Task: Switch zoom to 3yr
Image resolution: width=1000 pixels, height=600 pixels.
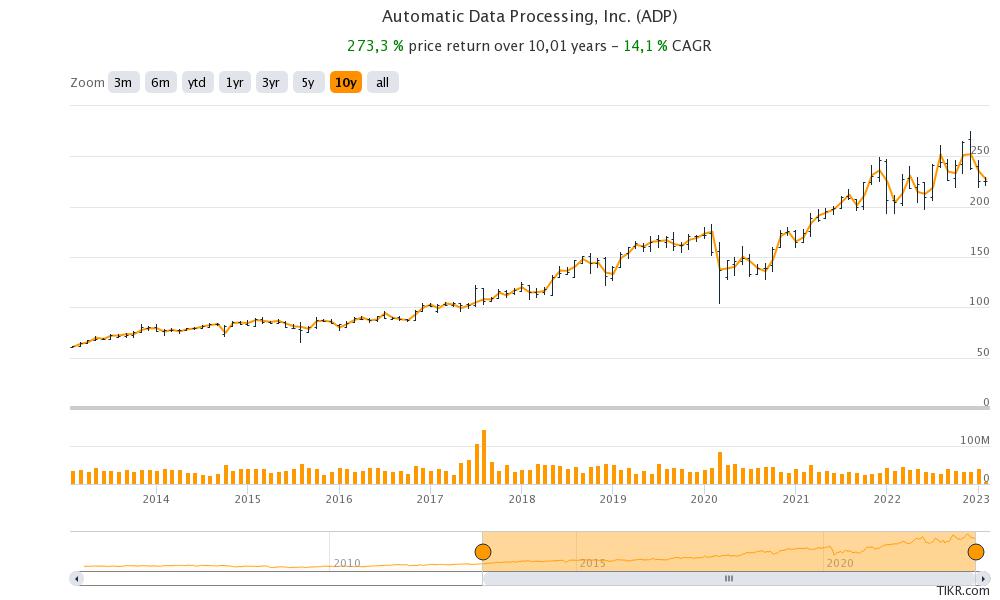Action: pyautogui.click(x=271, y=82)
